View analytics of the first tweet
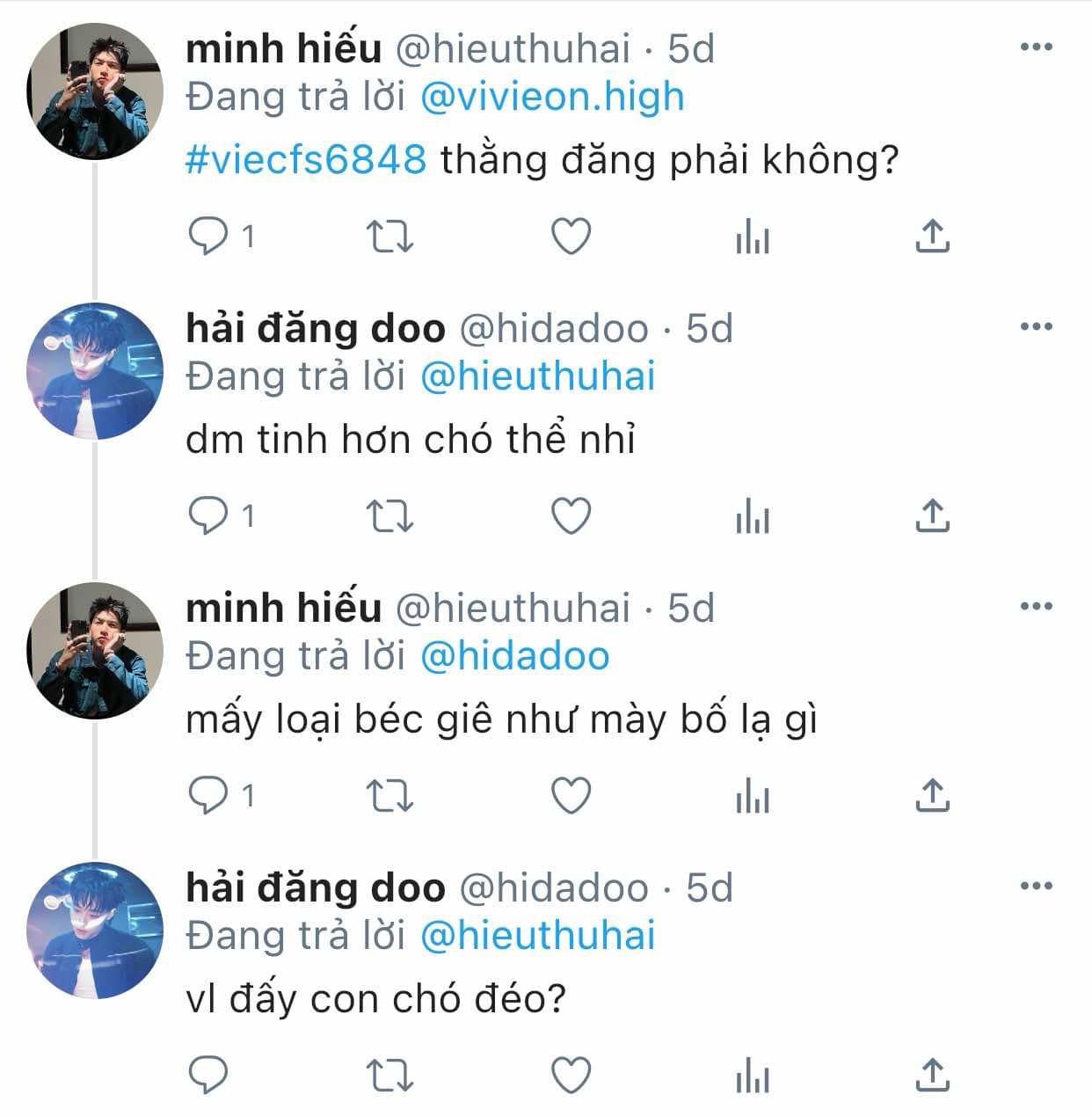Image resolution: width=1092 pixels, height=1117 pixels. 752,237
